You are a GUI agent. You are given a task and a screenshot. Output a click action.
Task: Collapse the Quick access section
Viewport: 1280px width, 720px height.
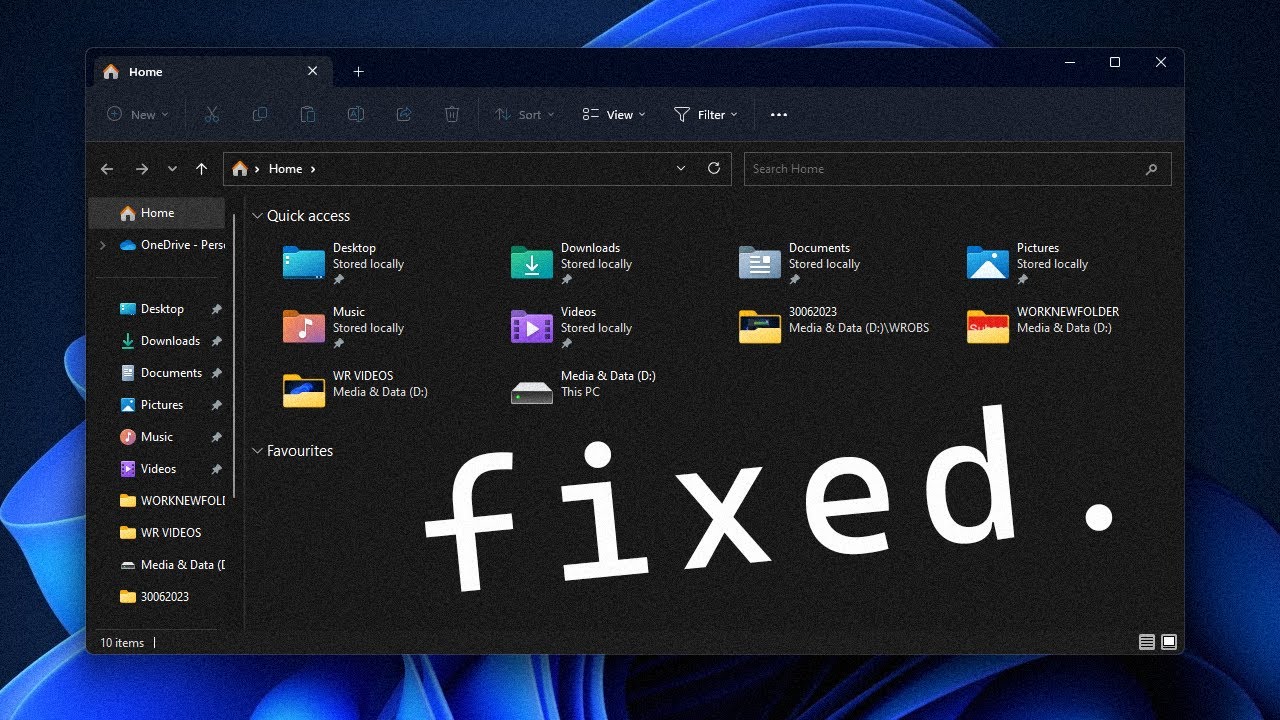(x=257, y=216)
